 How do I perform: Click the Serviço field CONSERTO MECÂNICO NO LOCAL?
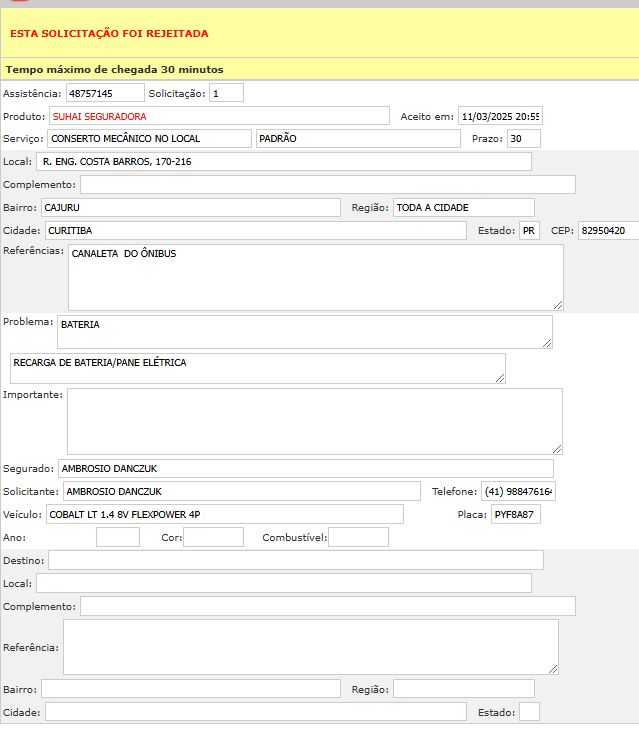pyautogui.click(x=149, y=139)
